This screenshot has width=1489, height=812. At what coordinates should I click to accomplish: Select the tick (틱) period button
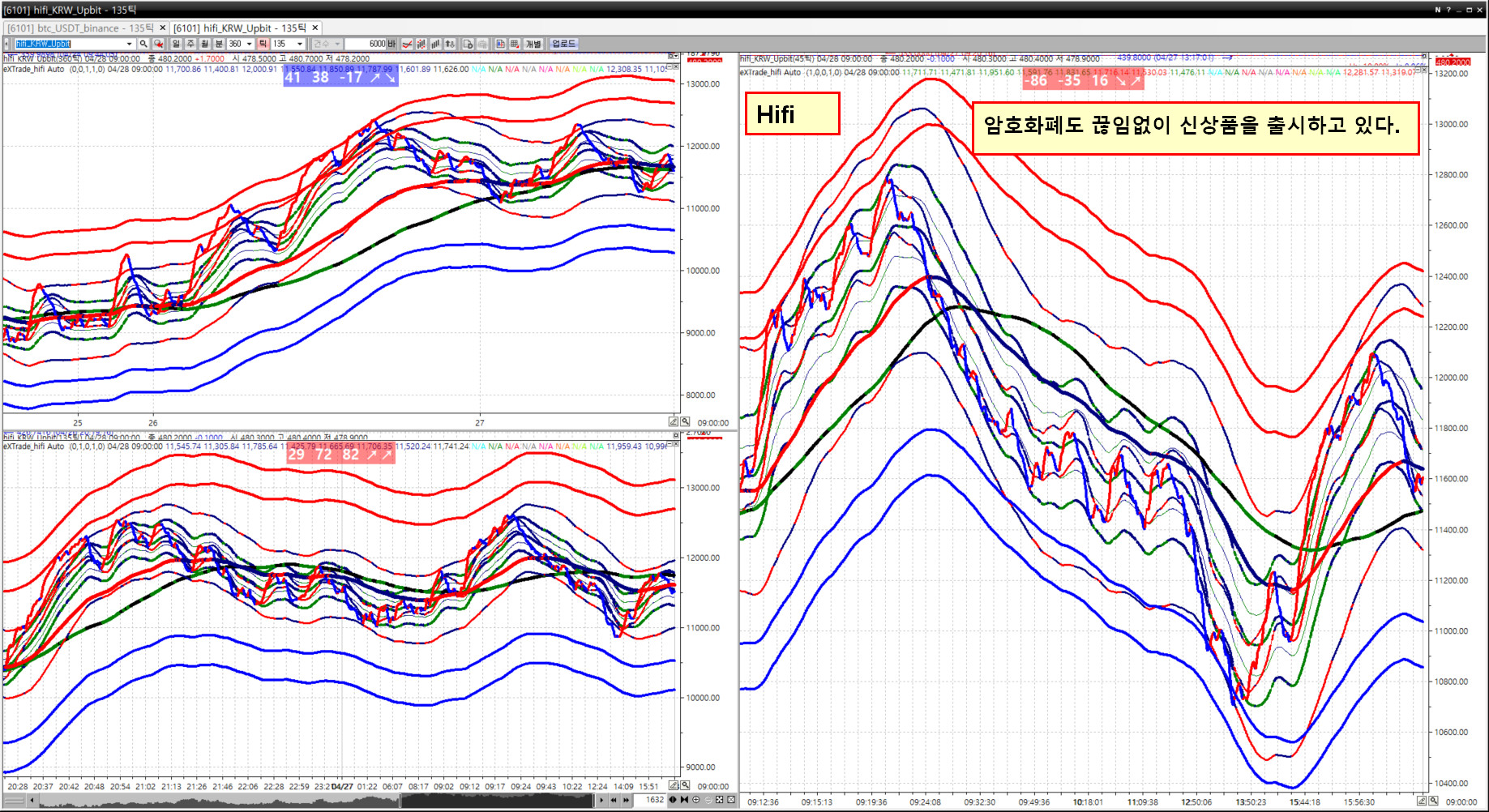point(263,44)
